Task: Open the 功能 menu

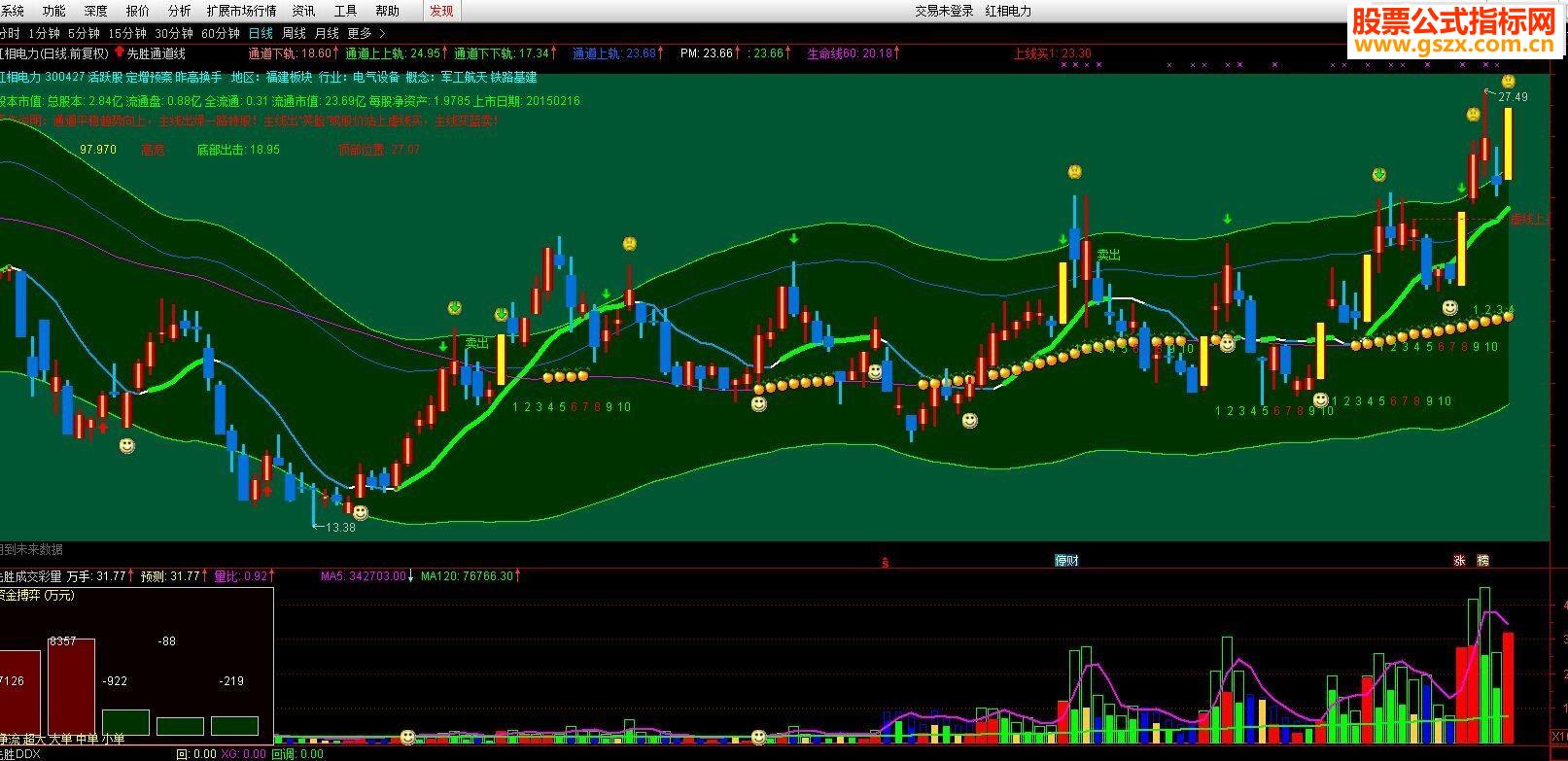Action: pos(53,11)
